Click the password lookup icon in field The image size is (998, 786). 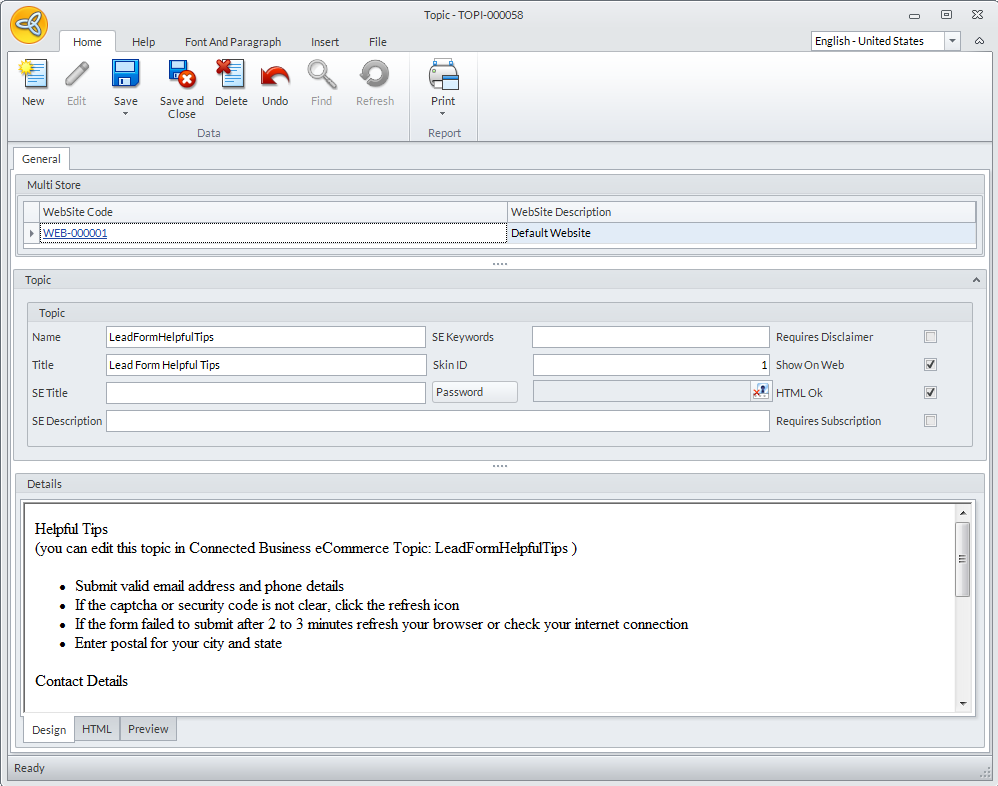coord(760,392)
